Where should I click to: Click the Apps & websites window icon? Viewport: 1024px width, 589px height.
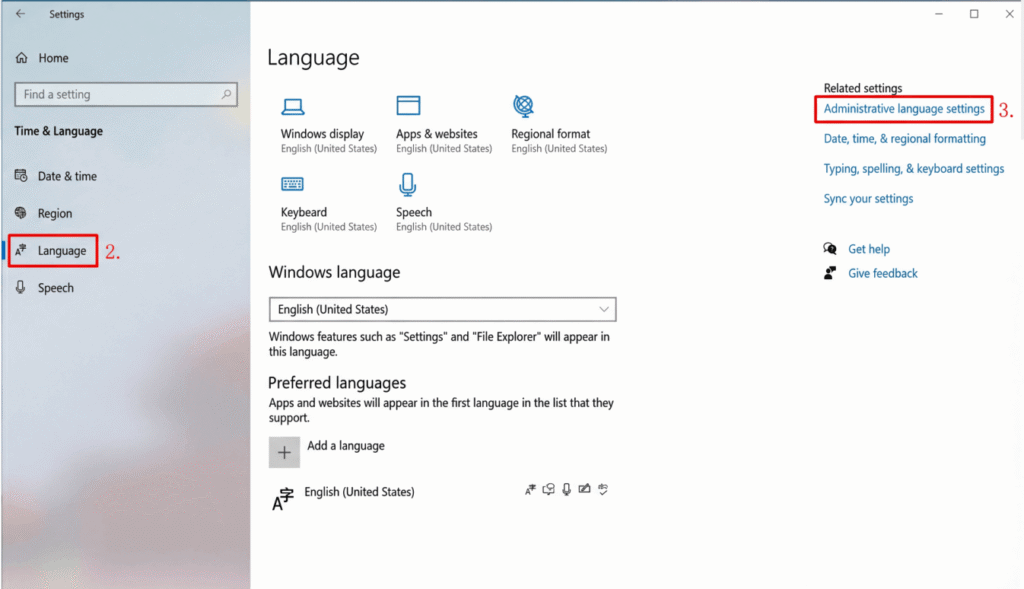tap(408, 106)
